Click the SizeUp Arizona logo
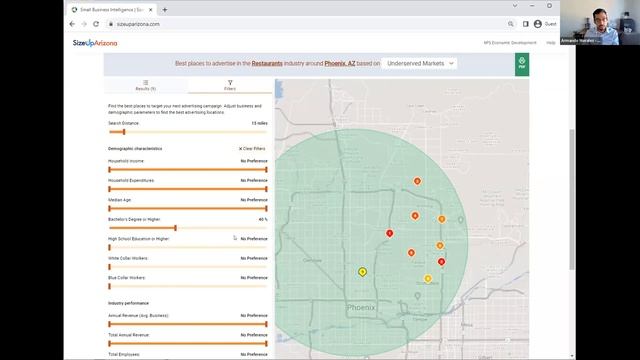This screenshot has height=360, width=640. tap(95, 43)
